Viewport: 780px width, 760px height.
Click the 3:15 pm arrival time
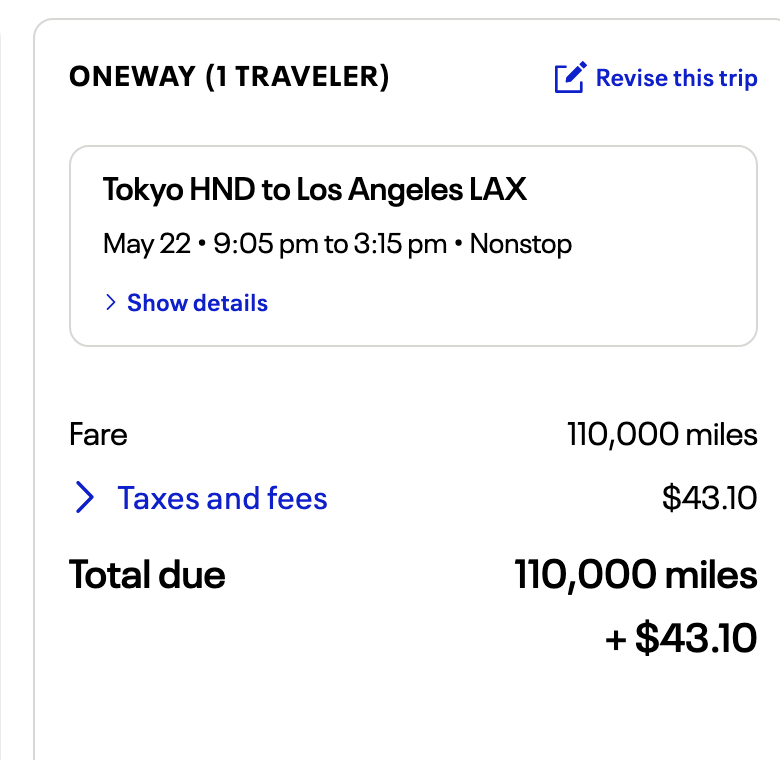click(x=399, y=244)
